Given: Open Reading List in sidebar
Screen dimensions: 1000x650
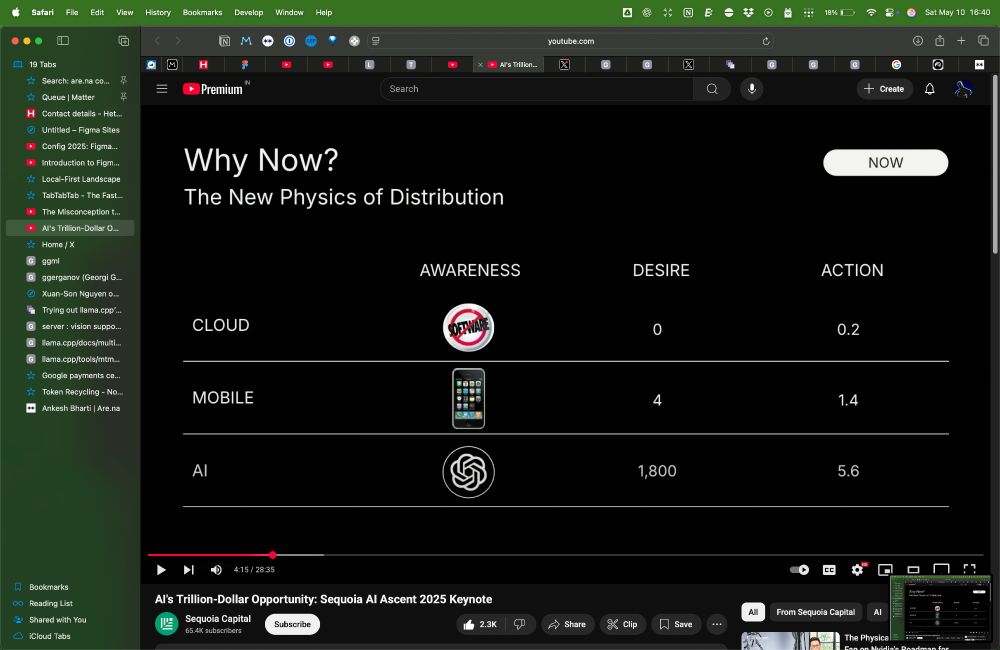Looking at the screenshot, I should click(70, 603).
